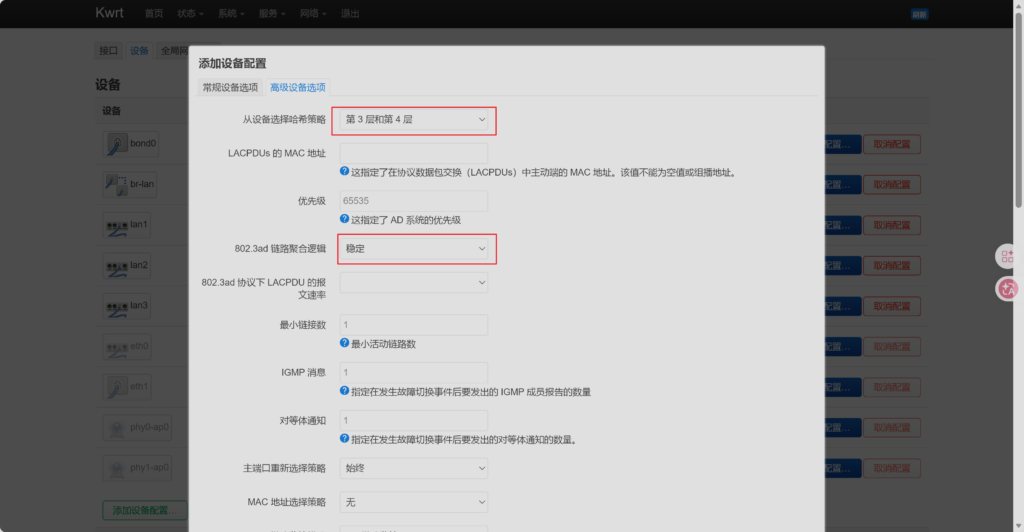The image size is (1024, 532).
Task: Expand the 主端口重新选择策略 dropdown
Action: 414,467
